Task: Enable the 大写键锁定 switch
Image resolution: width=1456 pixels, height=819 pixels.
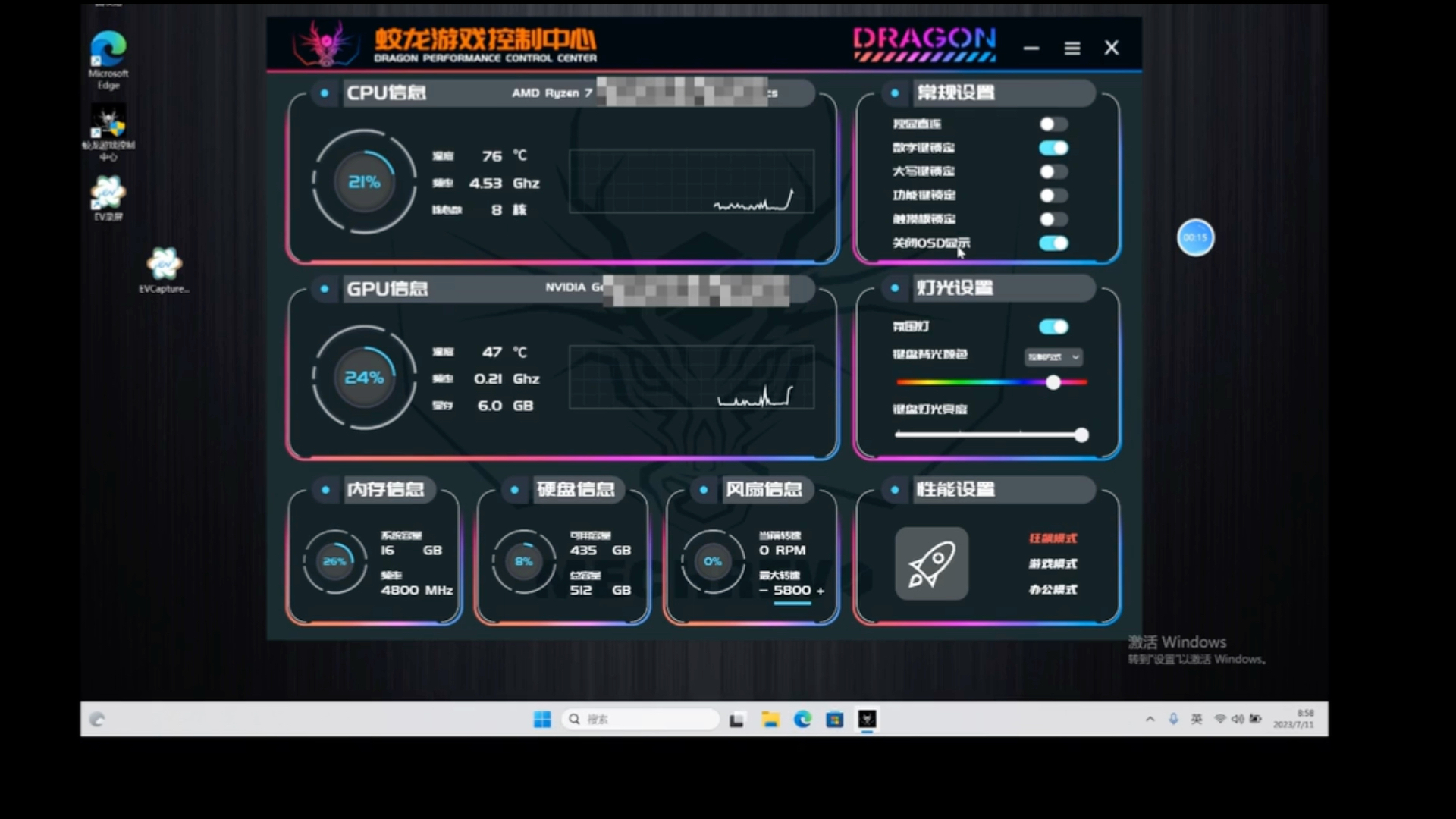Action: point(1053,171)
